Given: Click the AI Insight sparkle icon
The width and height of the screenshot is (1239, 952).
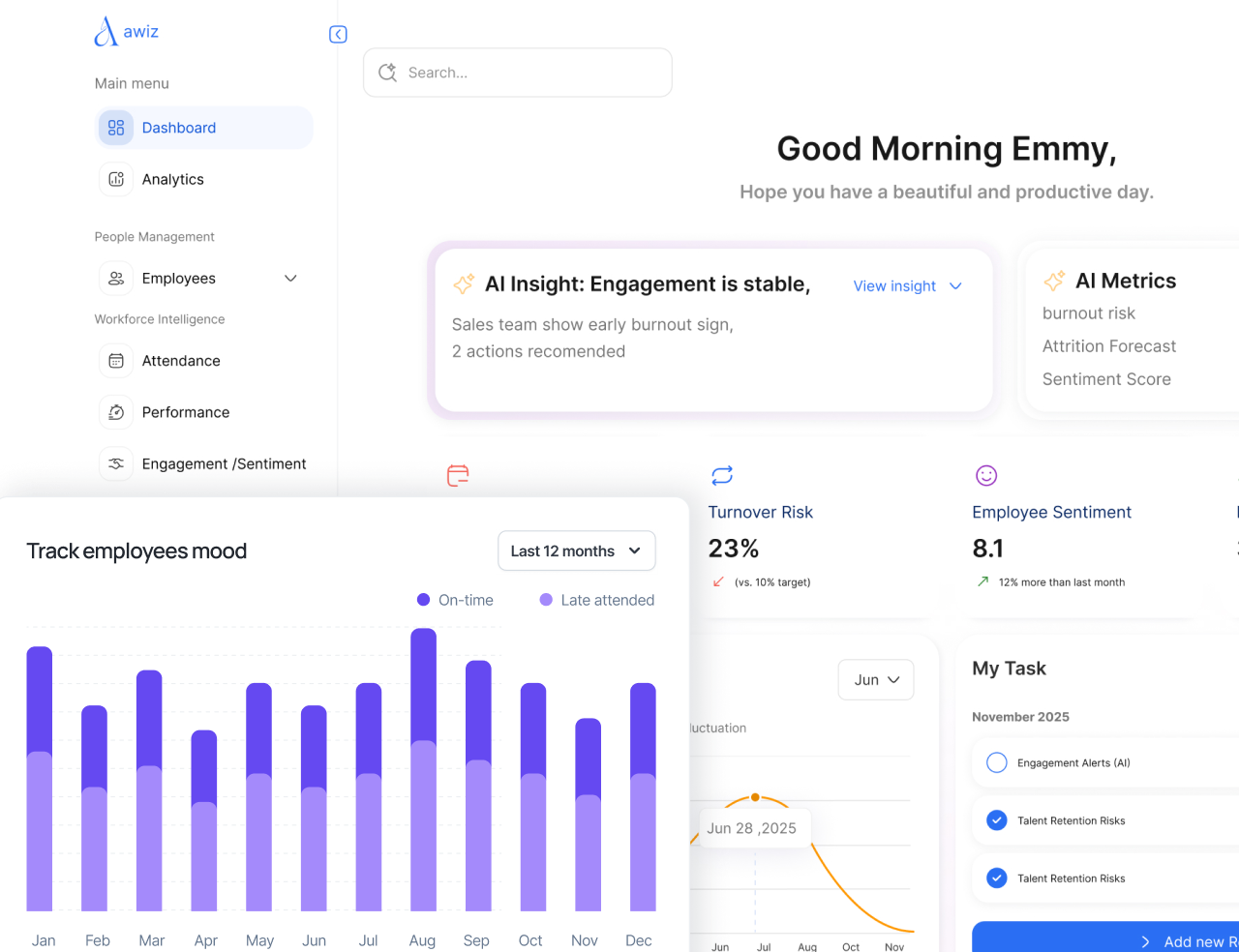Looking at the screenshot, I should point(464,284).
